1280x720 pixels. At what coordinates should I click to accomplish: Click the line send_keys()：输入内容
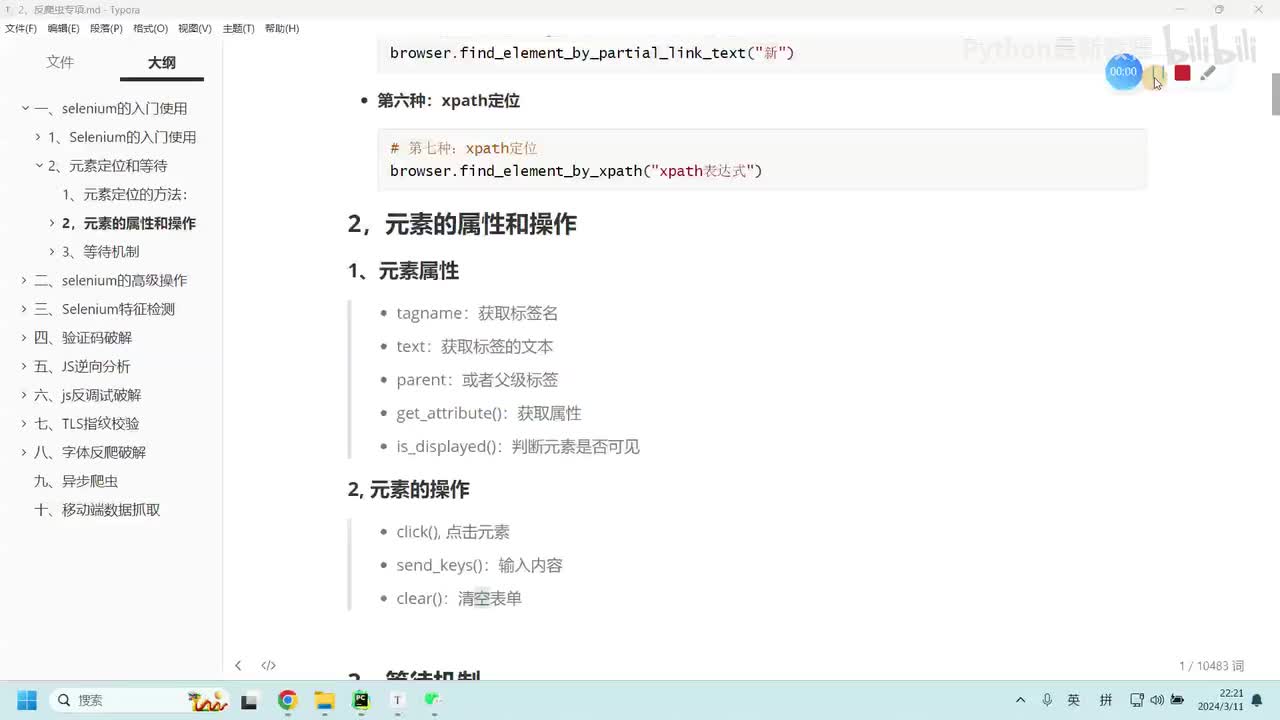(479, 565)
